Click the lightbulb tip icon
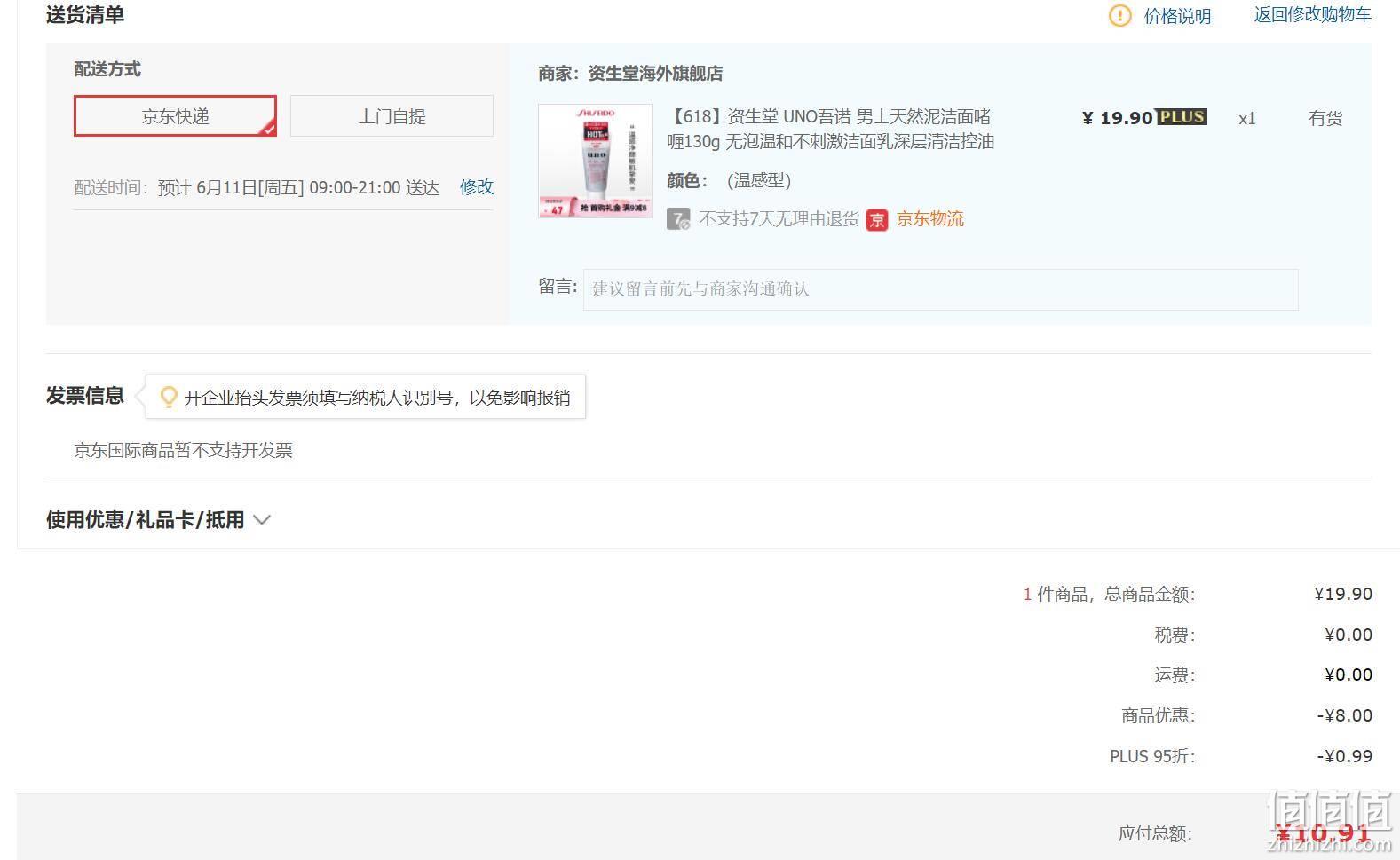Image resolution: width=1400 pixels, height=860 pixels. 168,398
